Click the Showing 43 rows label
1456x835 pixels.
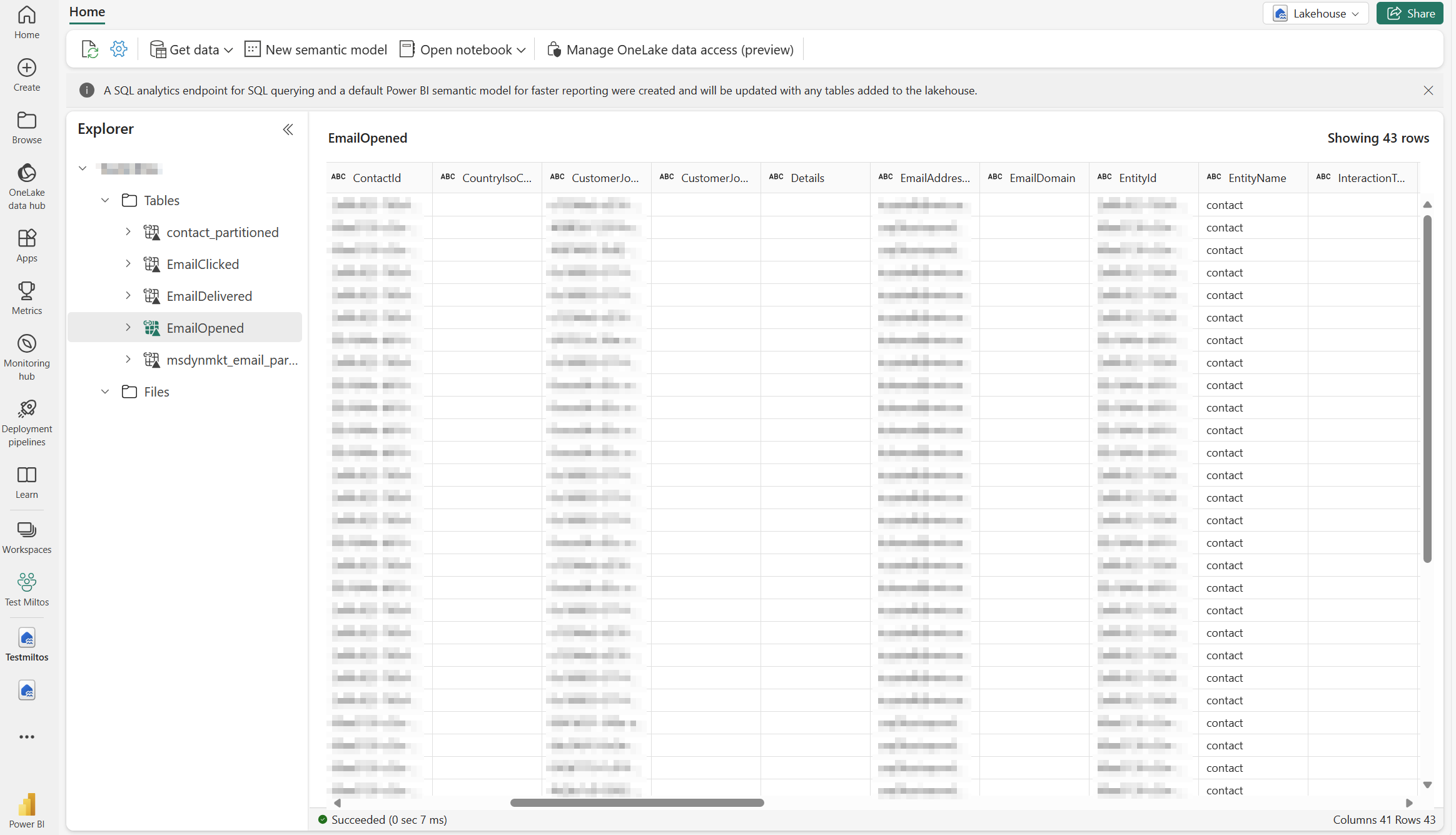click(x=1378, y=138)
